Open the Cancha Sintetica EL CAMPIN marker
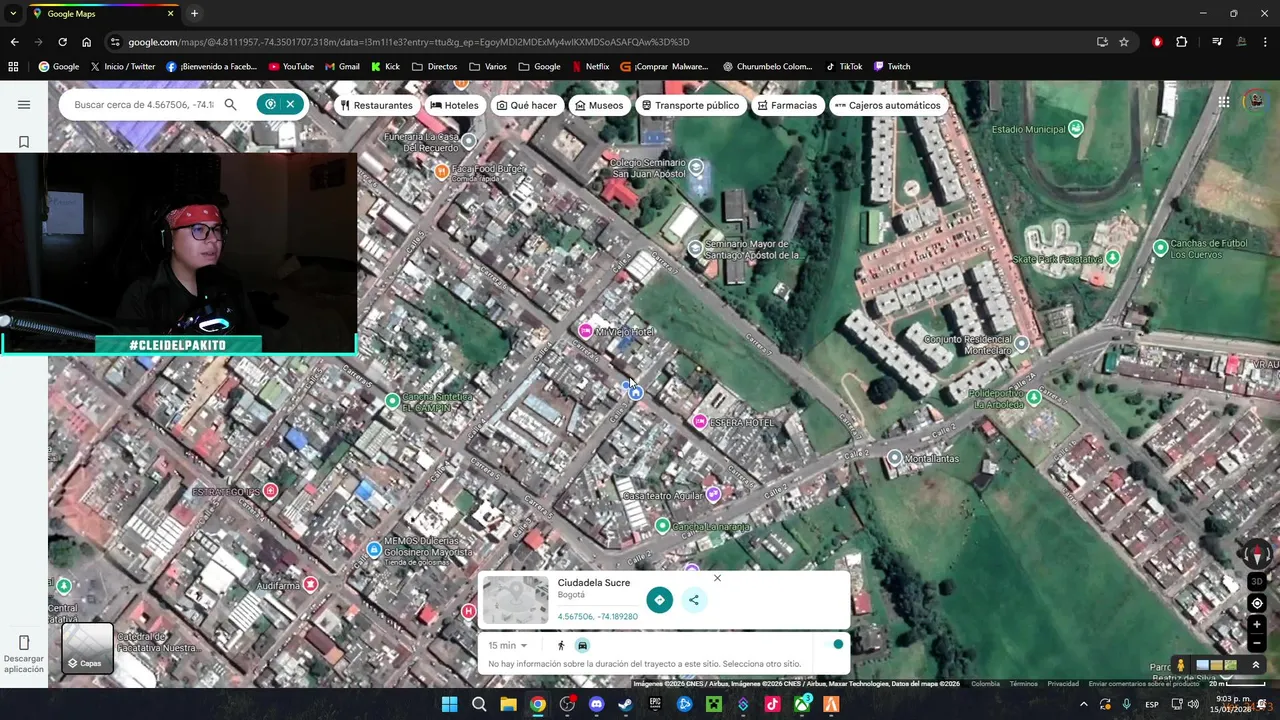1280x720 pixels. pos(392,400)
